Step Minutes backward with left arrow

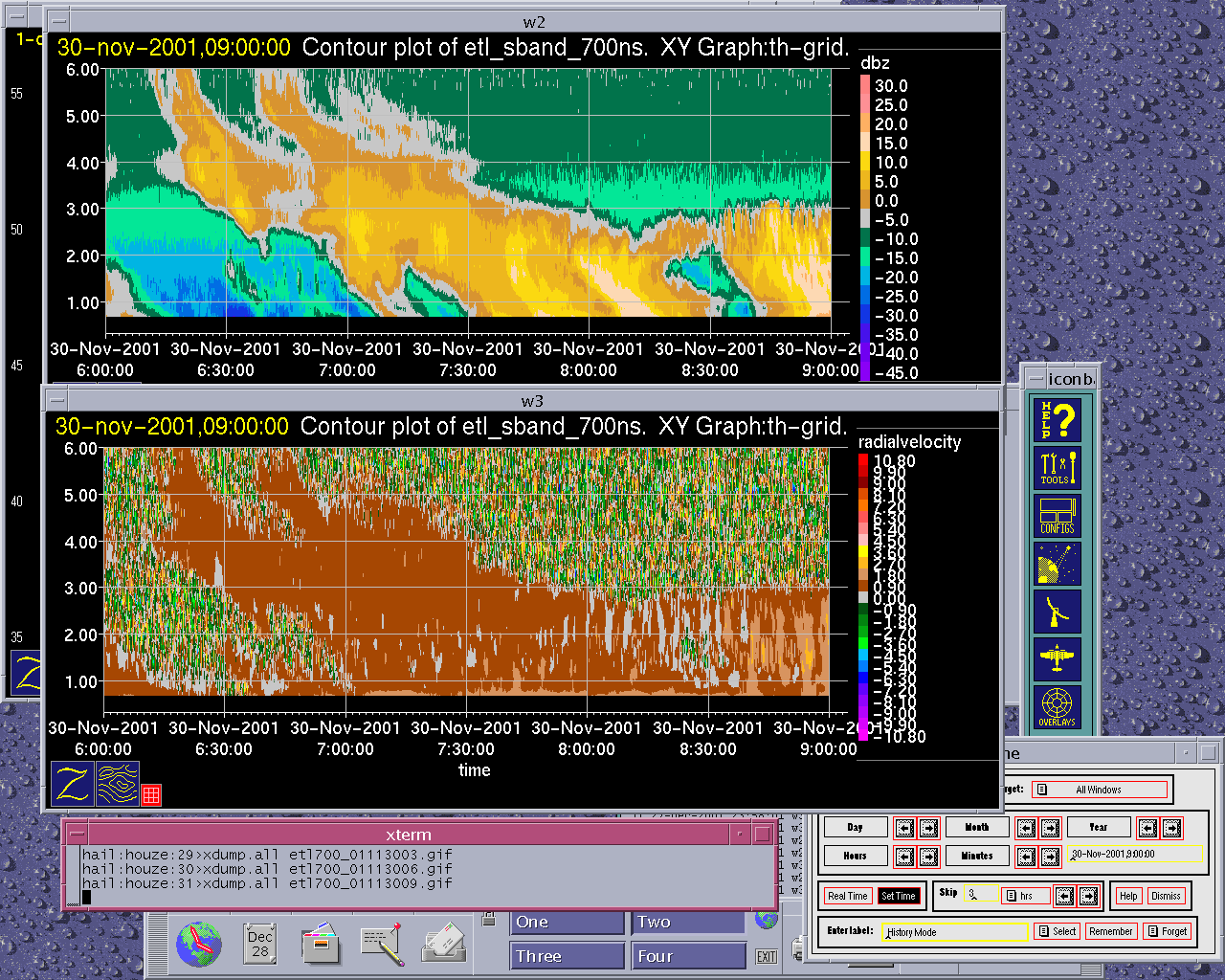point(1026,857)
